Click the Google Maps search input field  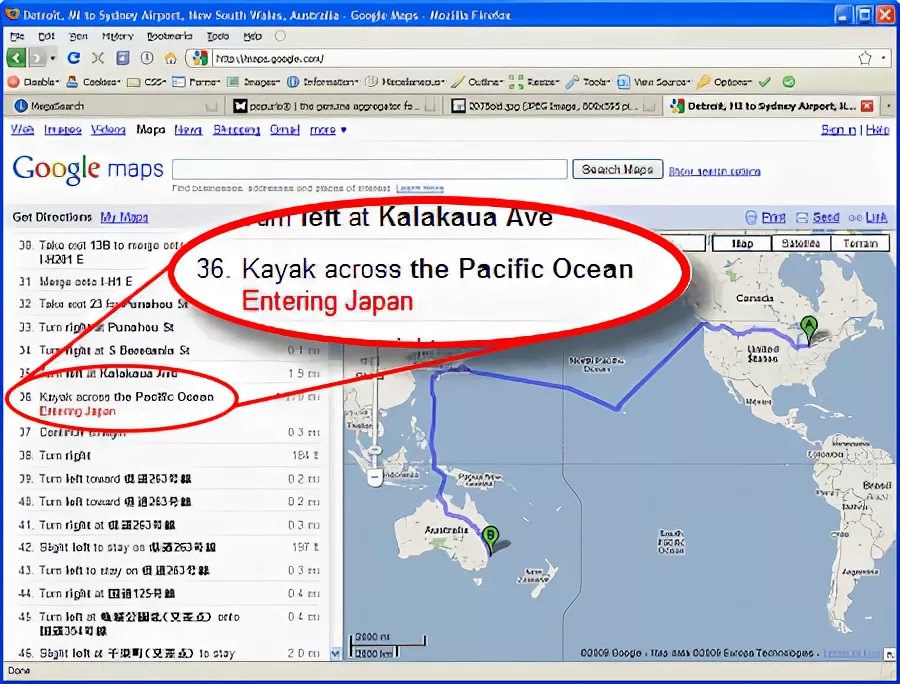click(370, 169)
